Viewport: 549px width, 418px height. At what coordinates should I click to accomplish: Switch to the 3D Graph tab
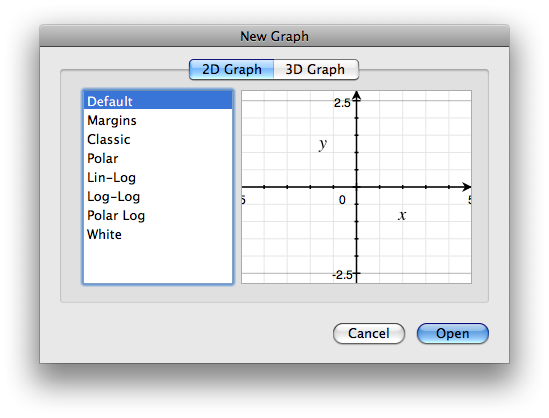click(x=316, y=69)
